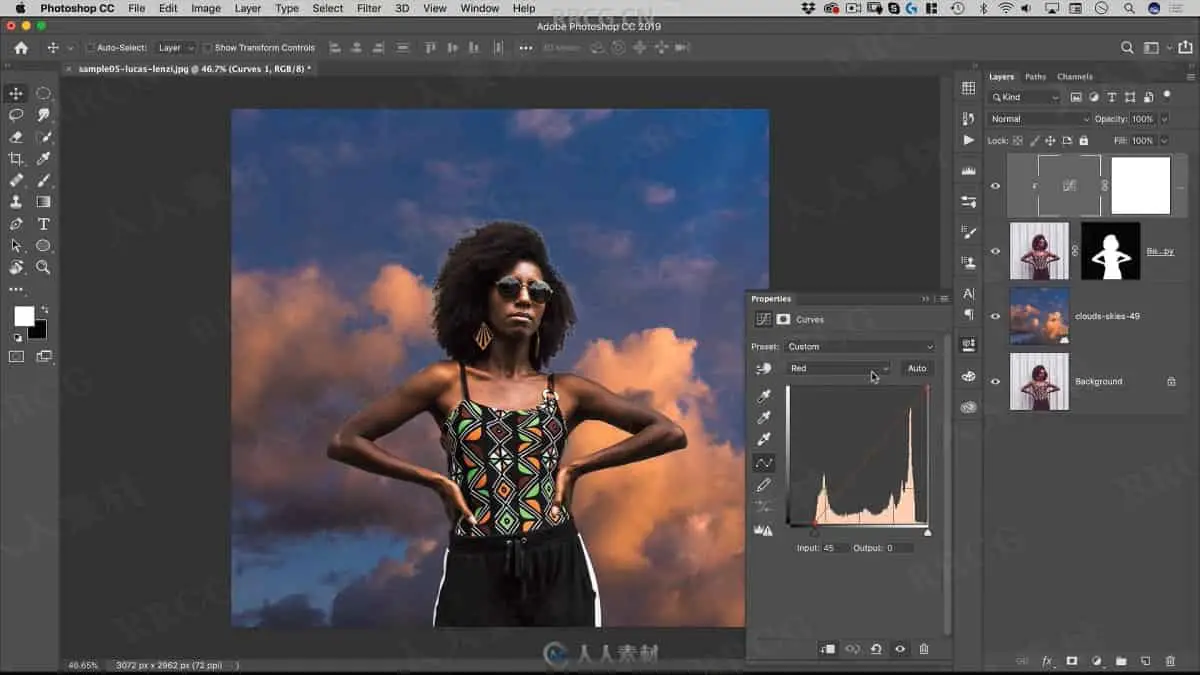Screen dimensions: 1200x675
Task: Open the Filter menu
Action: (369, 8)
